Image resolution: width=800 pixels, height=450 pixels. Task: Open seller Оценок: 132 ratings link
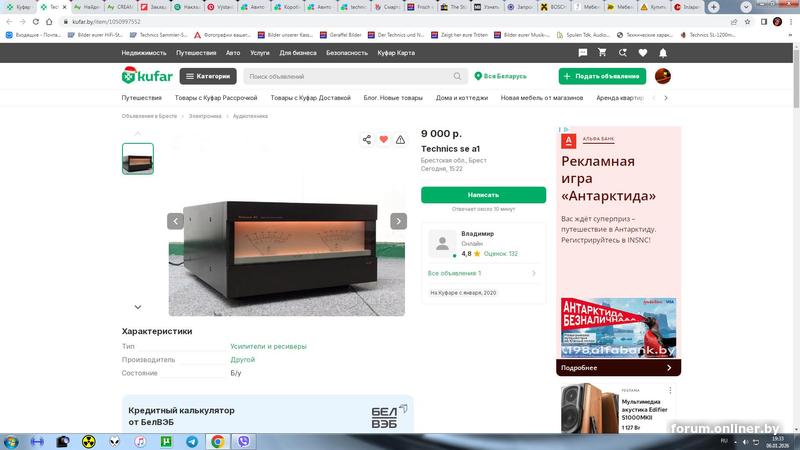(x=501, y=254)
